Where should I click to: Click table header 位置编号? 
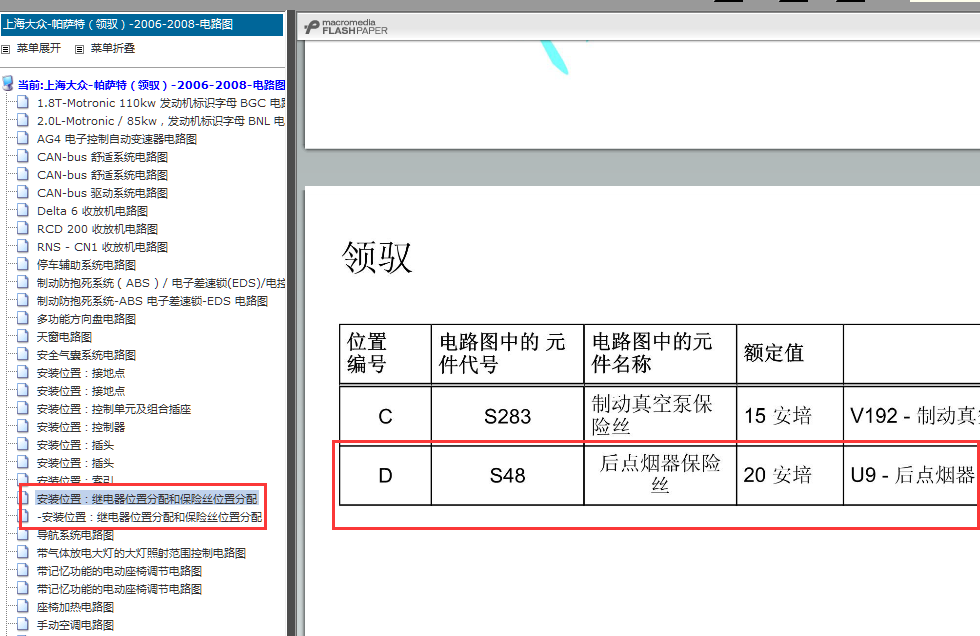point(386,354)
